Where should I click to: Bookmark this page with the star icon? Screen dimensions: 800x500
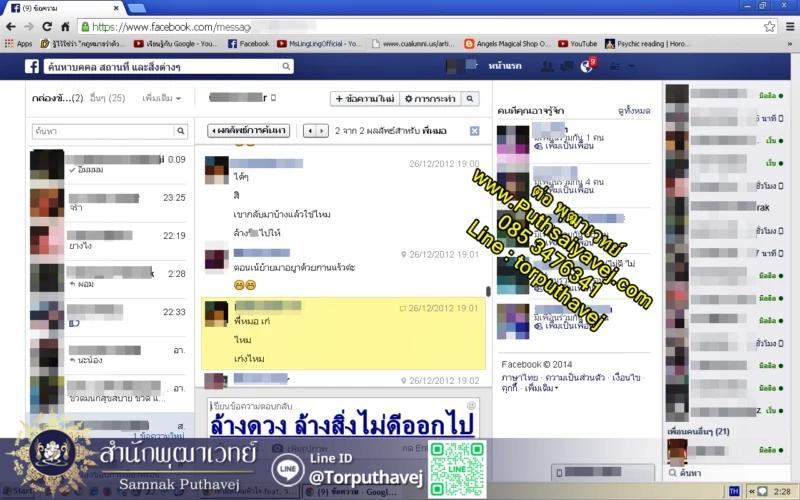click(x=769, y=27)
